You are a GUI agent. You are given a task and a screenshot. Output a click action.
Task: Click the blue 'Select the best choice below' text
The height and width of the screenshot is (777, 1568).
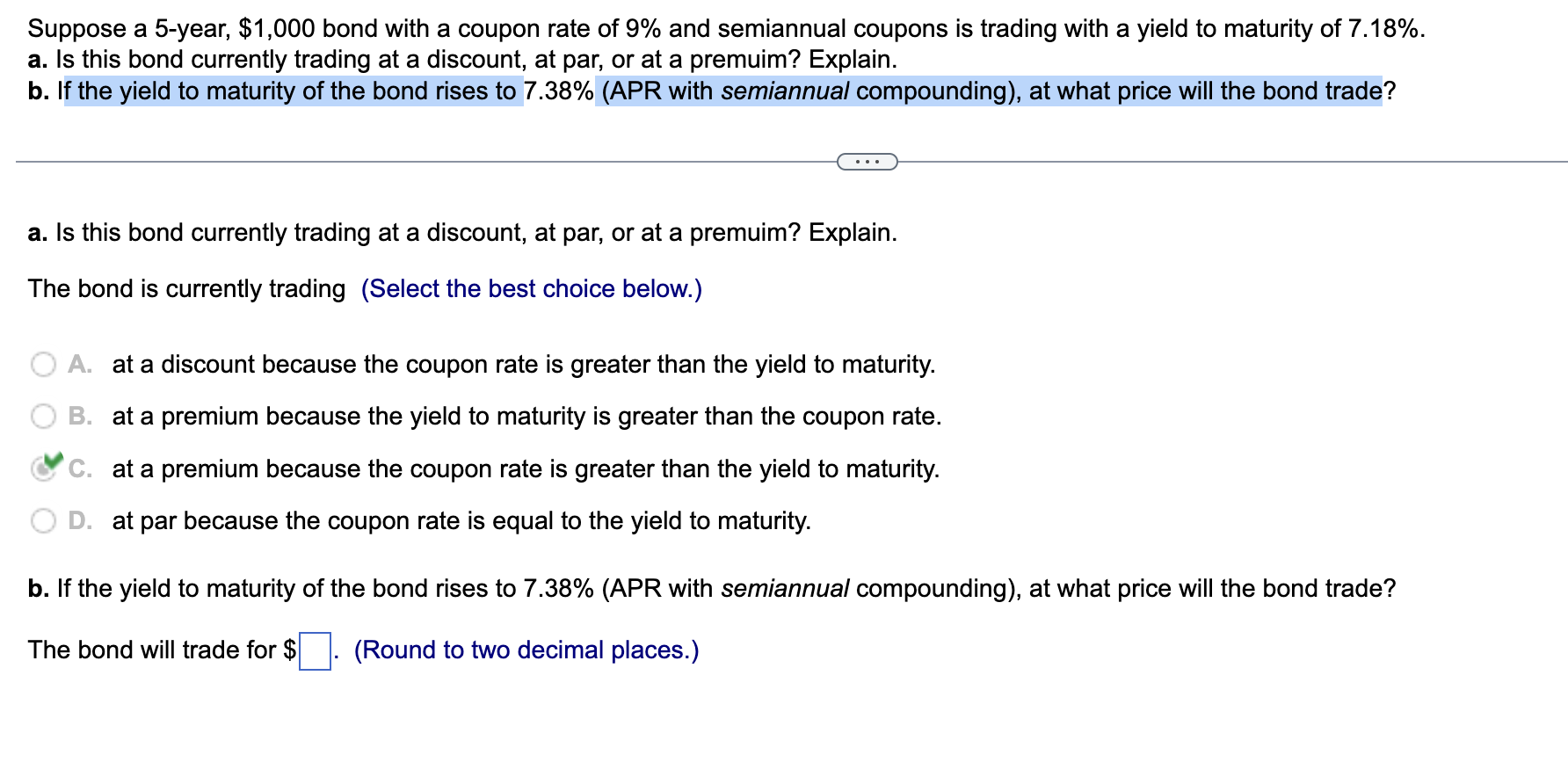click(531, 288)
